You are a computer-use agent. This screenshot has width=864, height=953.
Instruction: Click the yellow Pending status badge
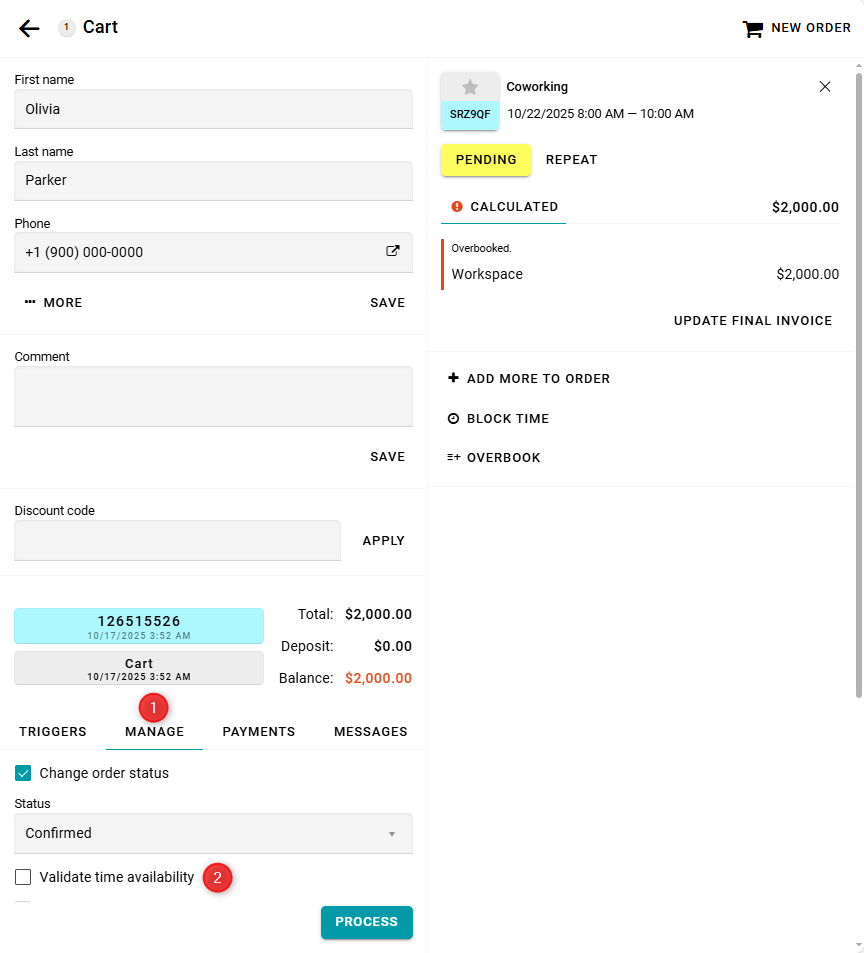486,160
